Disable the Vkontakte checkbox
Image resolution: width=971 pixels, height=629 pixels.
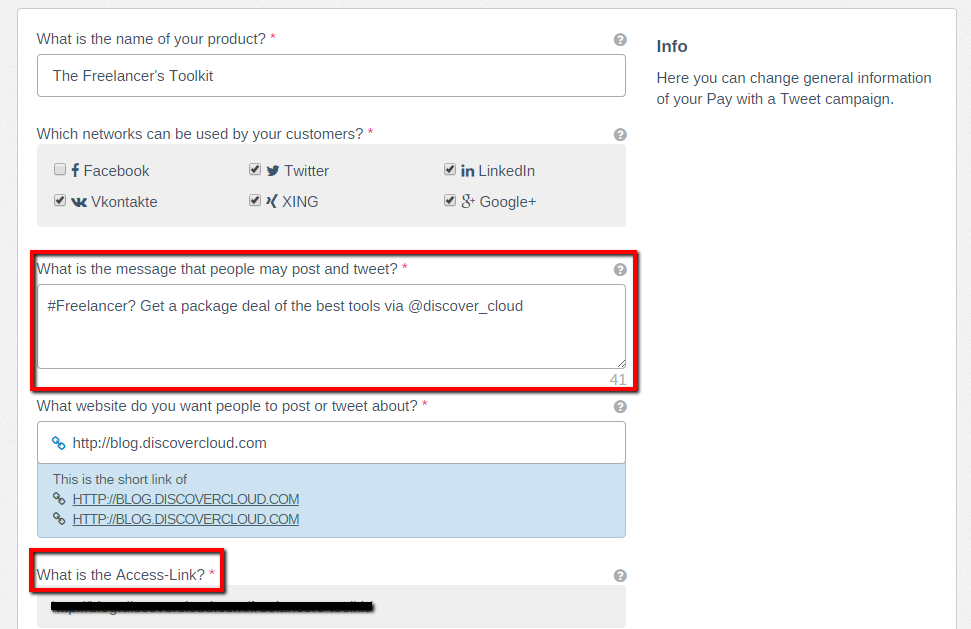point(60,201)
